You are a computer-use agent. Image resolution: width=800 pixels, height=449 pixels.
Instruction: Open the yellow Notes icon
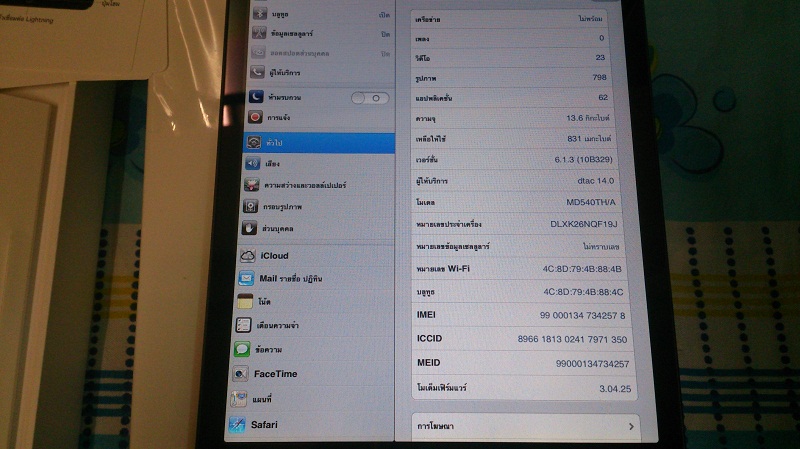[244, 302]
